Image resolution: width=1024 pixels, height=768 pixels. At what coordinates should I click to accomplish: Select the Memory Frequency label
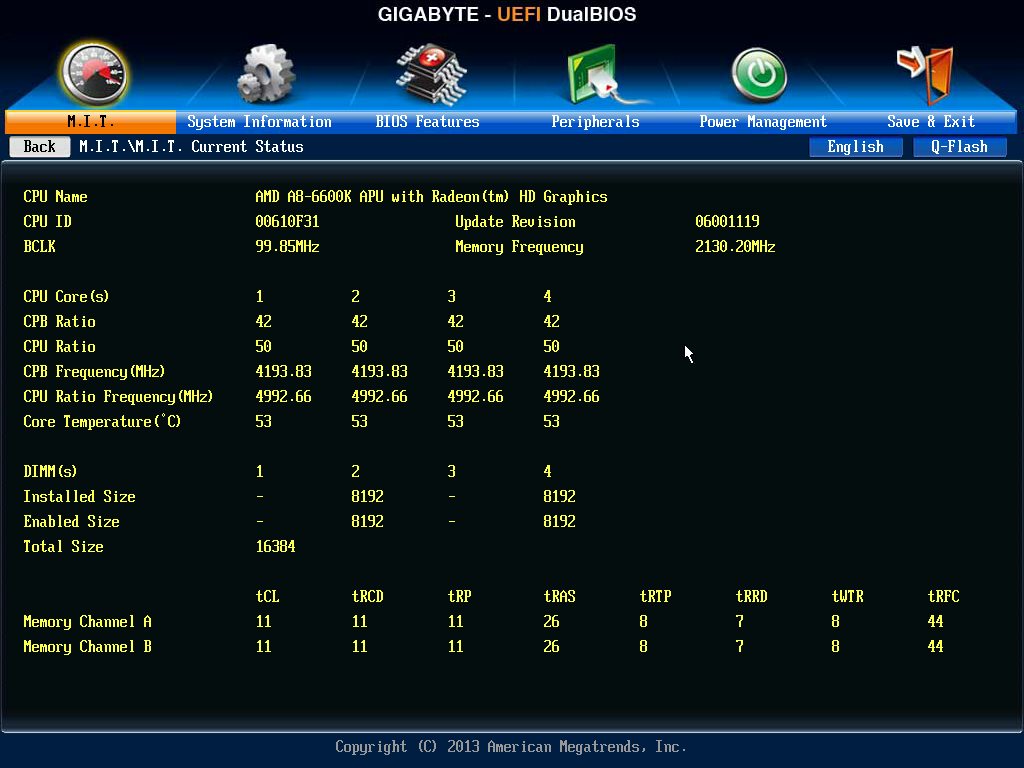pos(519,247)
